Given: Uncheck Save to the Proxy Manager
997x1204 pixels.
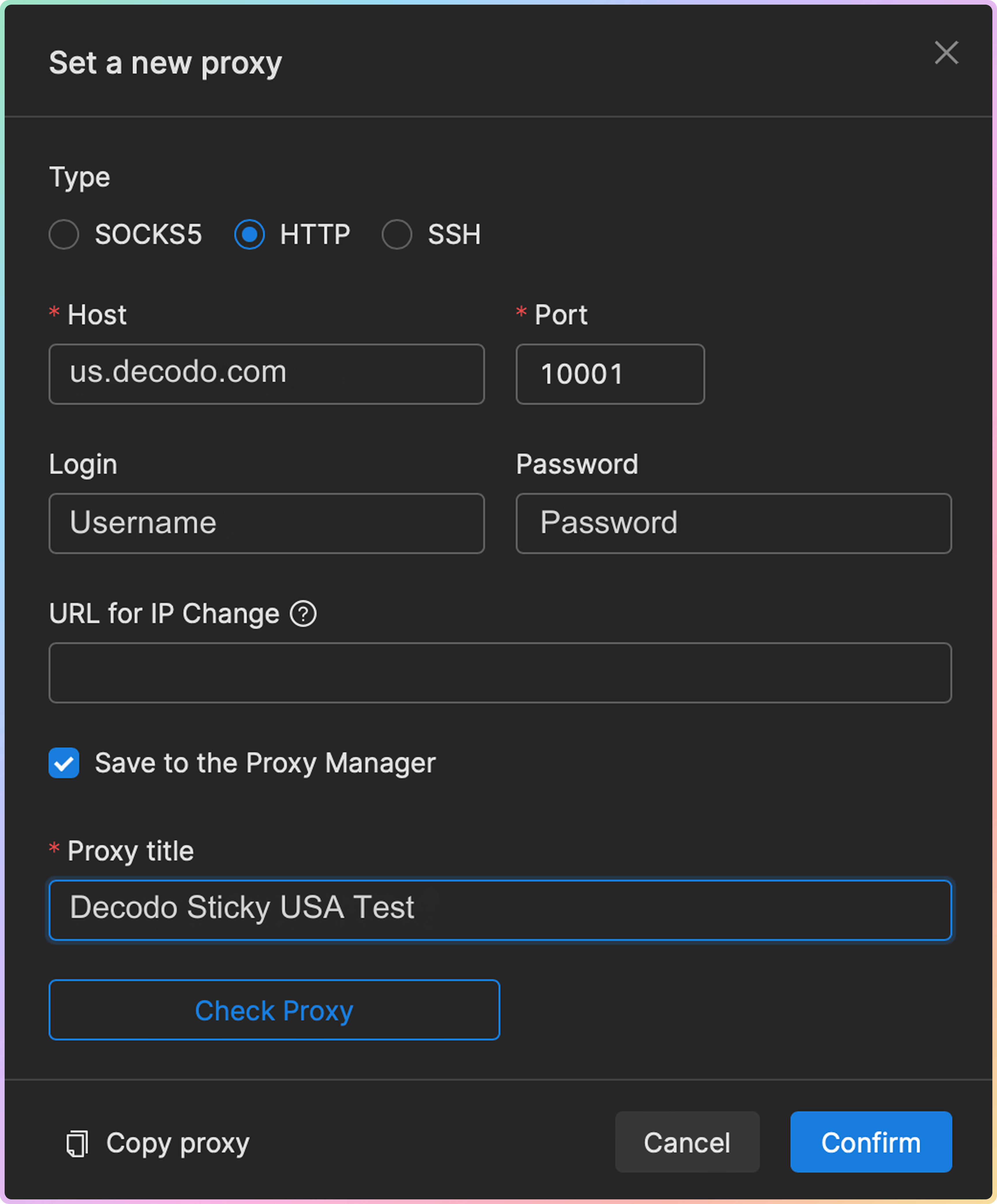Looking at the screenshot, I should pyautogui.click(x=64, y=763).
